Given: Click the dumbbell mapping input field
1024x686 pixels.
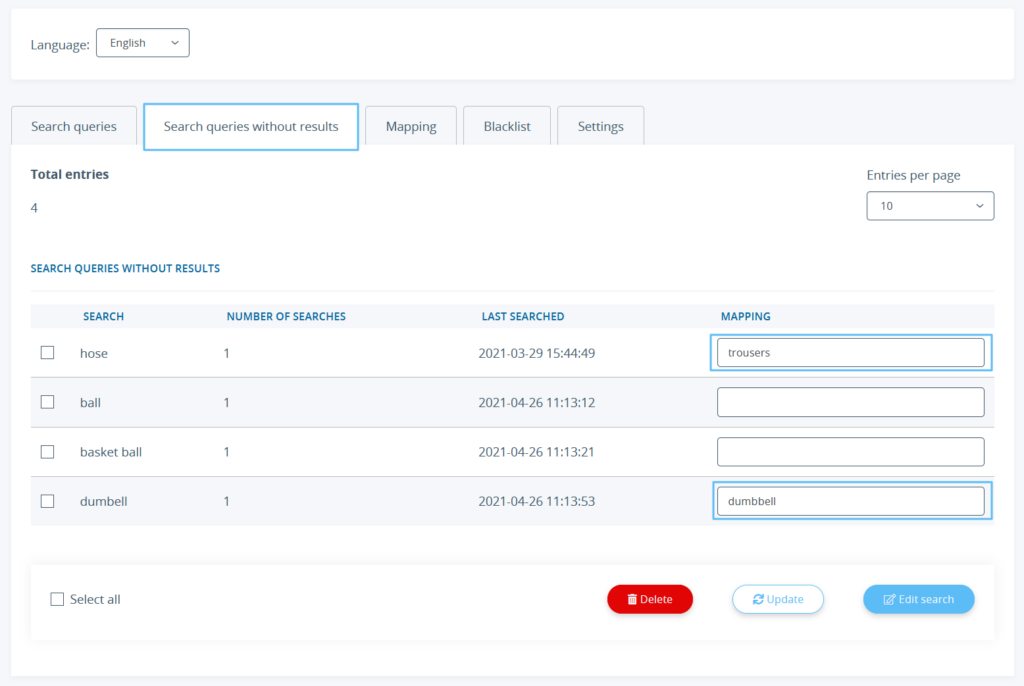Looking at the screenshot, I should click(850, 501).
